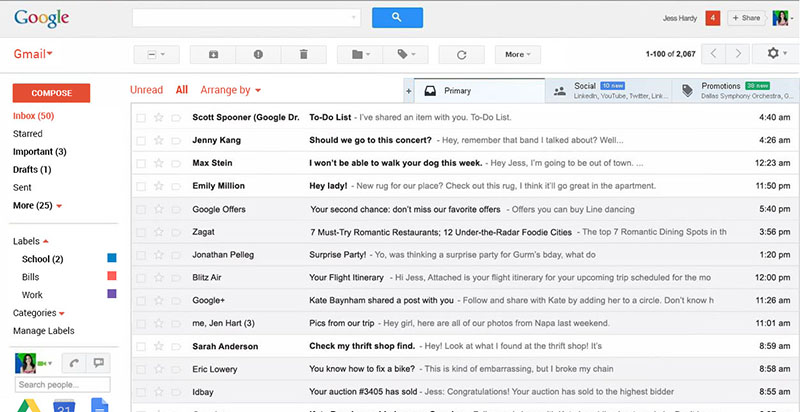
Task: Mark the Sarah Anderson email important
Action: [x=176, y=347]
